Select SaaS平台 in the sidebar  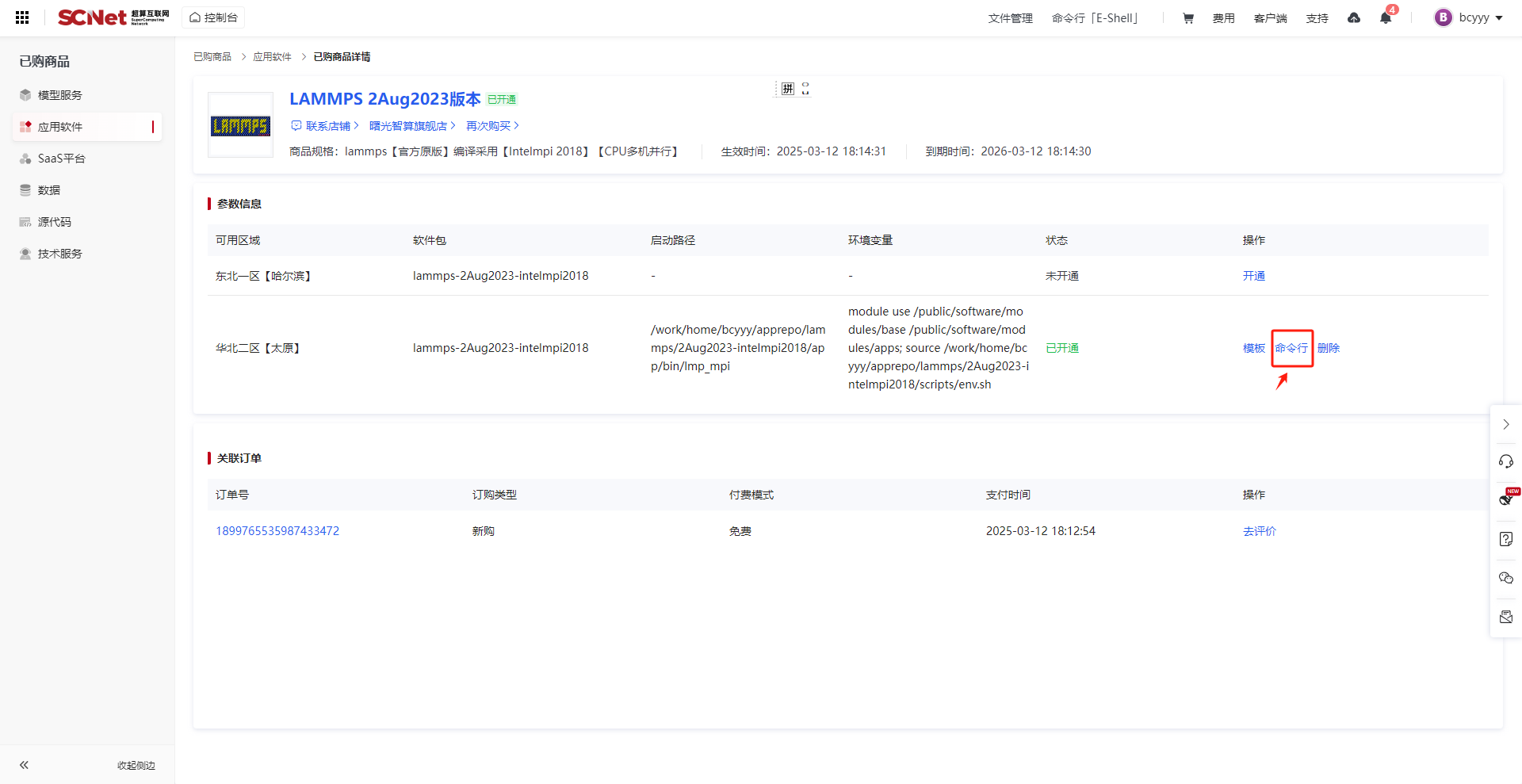(61, 159)
